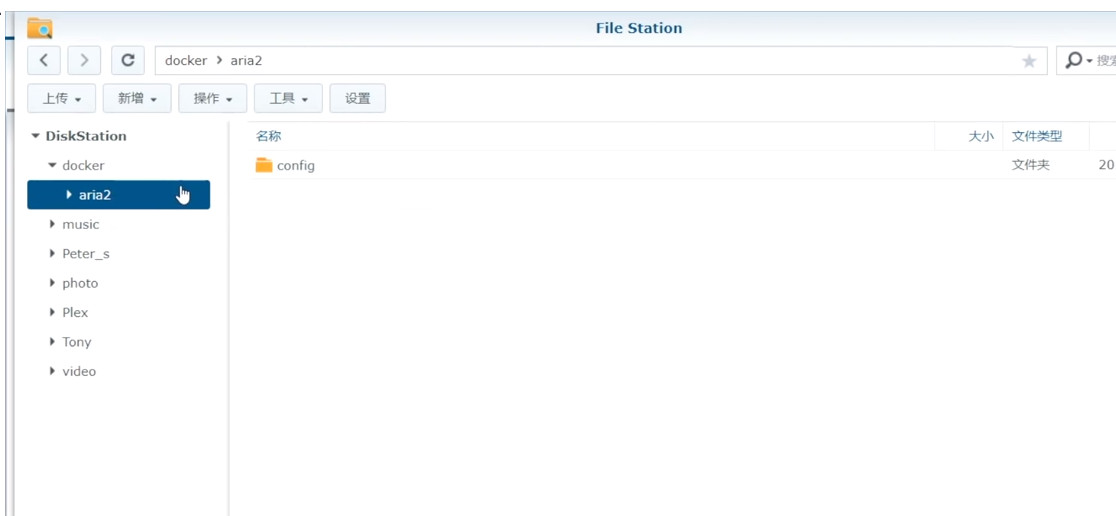Screen dimensions: 1116x516
Task: Expand the video folder arrow
Action: [x=52, y=371]
